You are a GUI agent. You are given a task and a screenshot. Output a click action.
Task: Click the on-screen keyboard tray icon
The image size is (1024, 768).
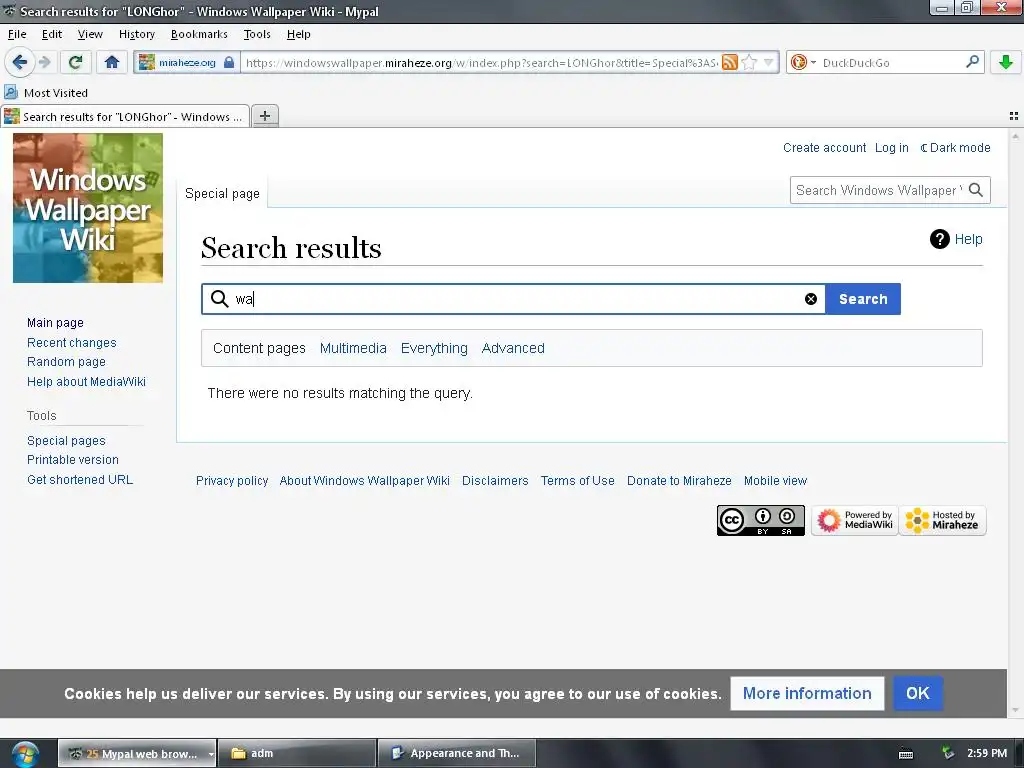point(906,754)
